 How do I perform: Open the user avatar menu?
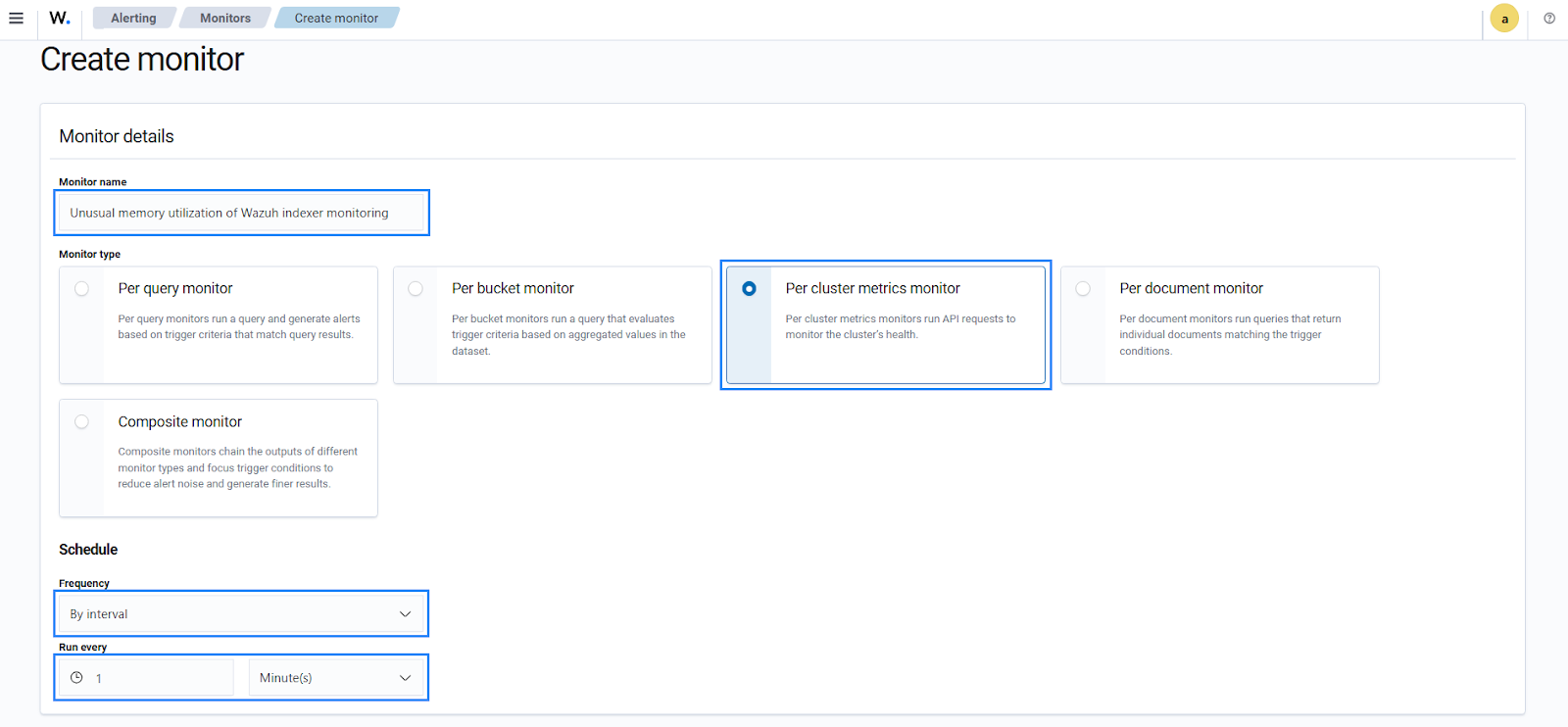[1504, 19]
